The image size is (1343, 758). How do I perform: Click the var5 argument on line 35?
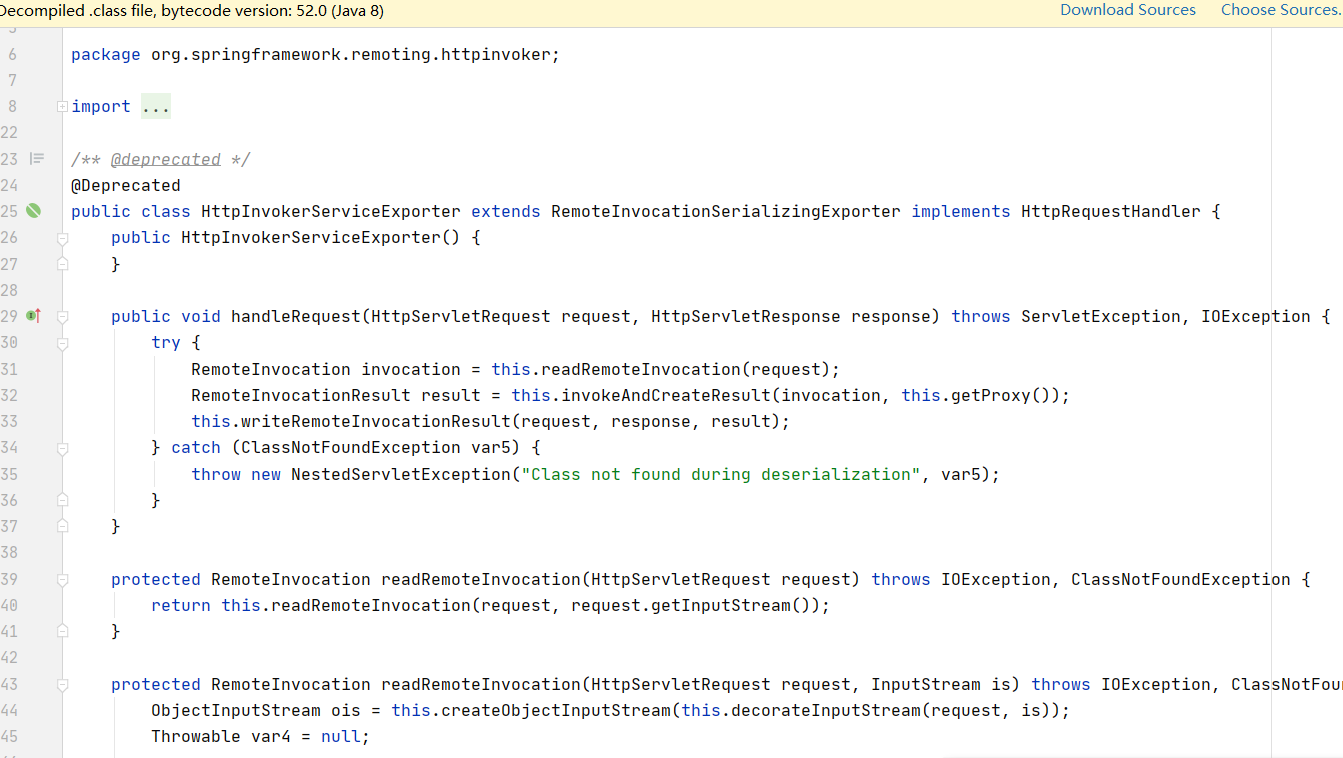tap(961, 474)
